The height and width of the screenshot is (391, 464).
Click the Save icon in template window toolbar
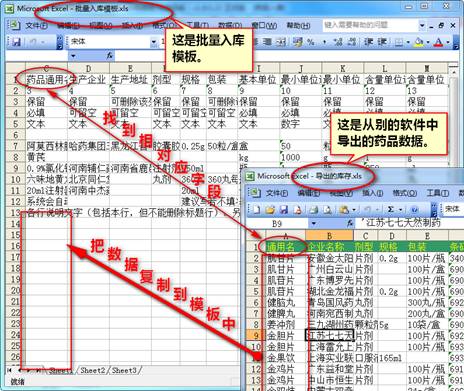(16, 42)
